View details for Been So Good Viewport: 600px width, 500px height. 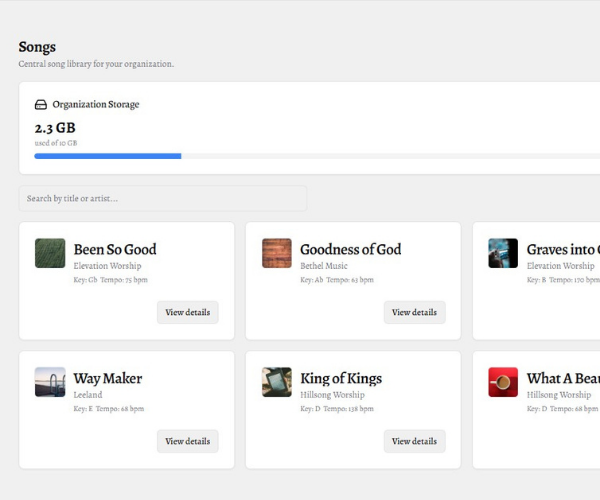[188, 312]
